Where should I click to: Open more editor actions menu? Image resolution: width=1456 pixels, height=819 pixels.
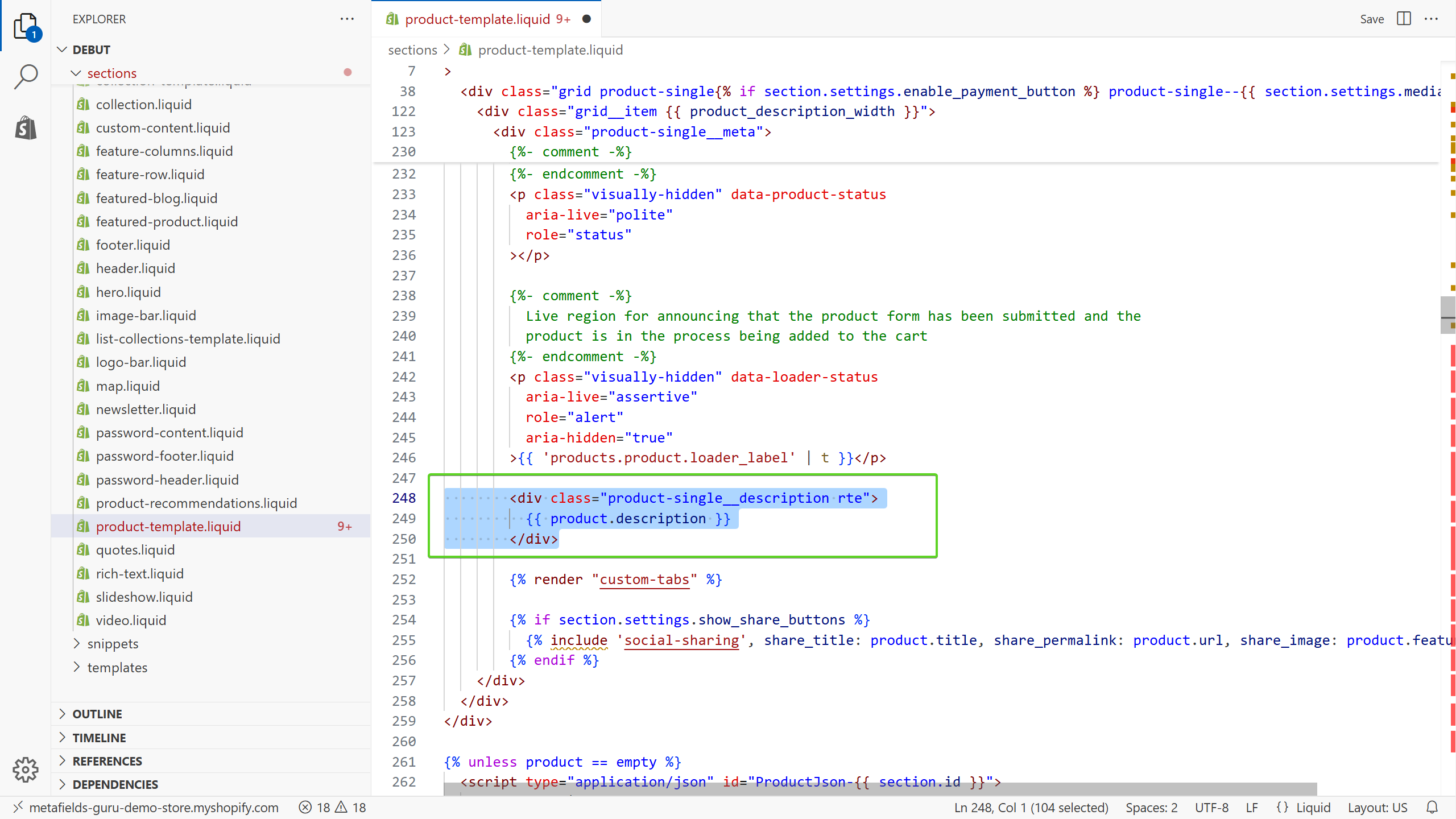[1433, 19]
